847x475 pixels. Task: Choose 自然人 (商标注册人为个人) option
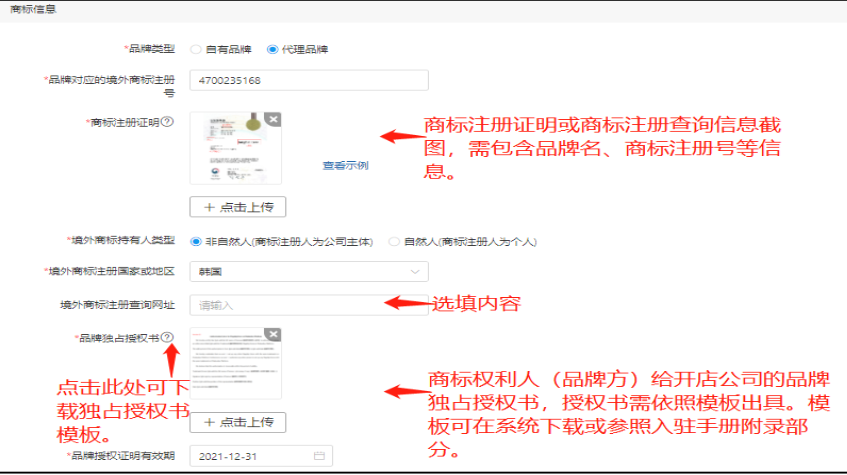pos(393,241)
